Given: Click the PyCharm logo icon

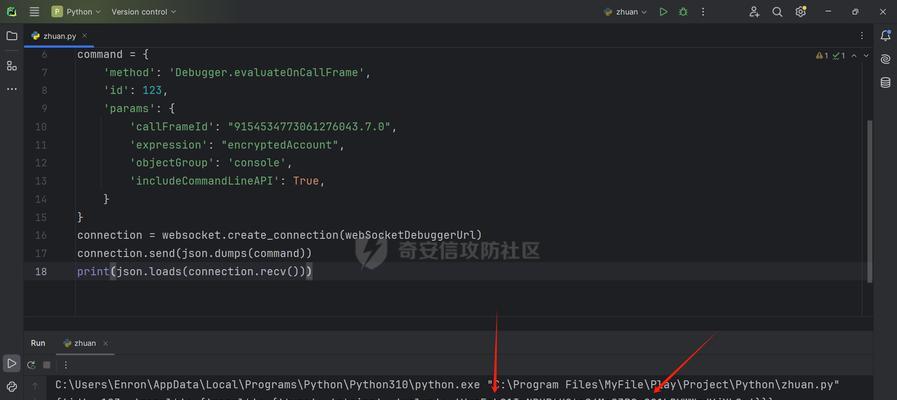Looking at the screenshot, I should point(11,11).
